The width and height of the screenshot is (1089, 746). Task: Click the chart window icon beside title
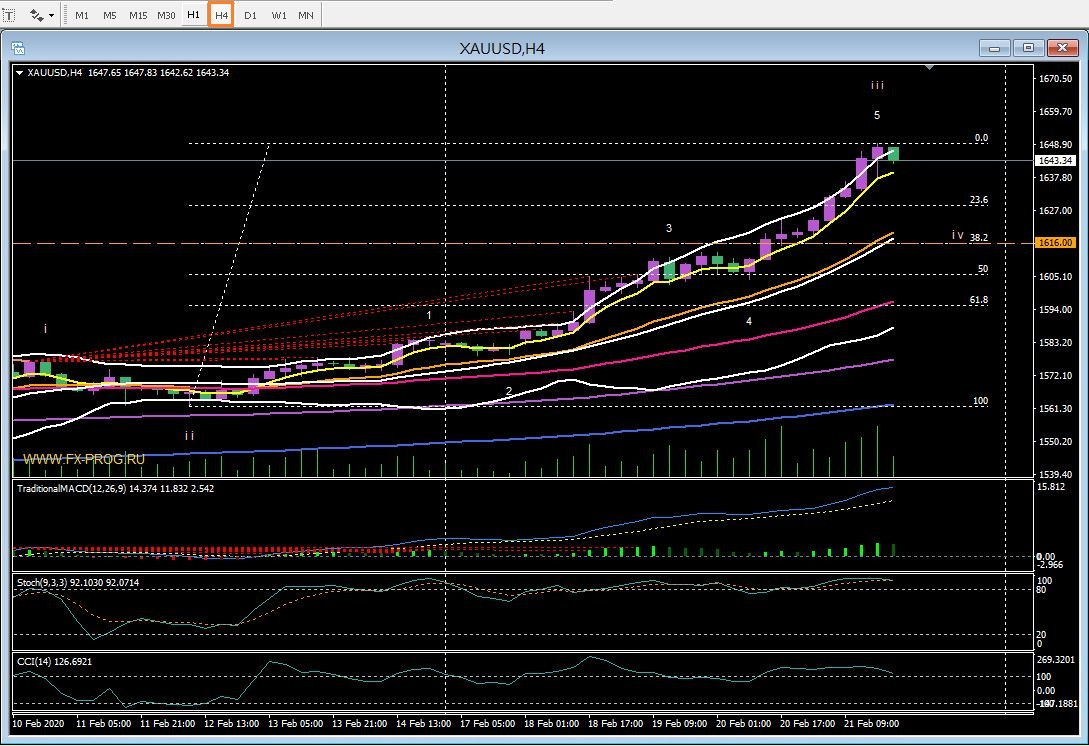17,47
